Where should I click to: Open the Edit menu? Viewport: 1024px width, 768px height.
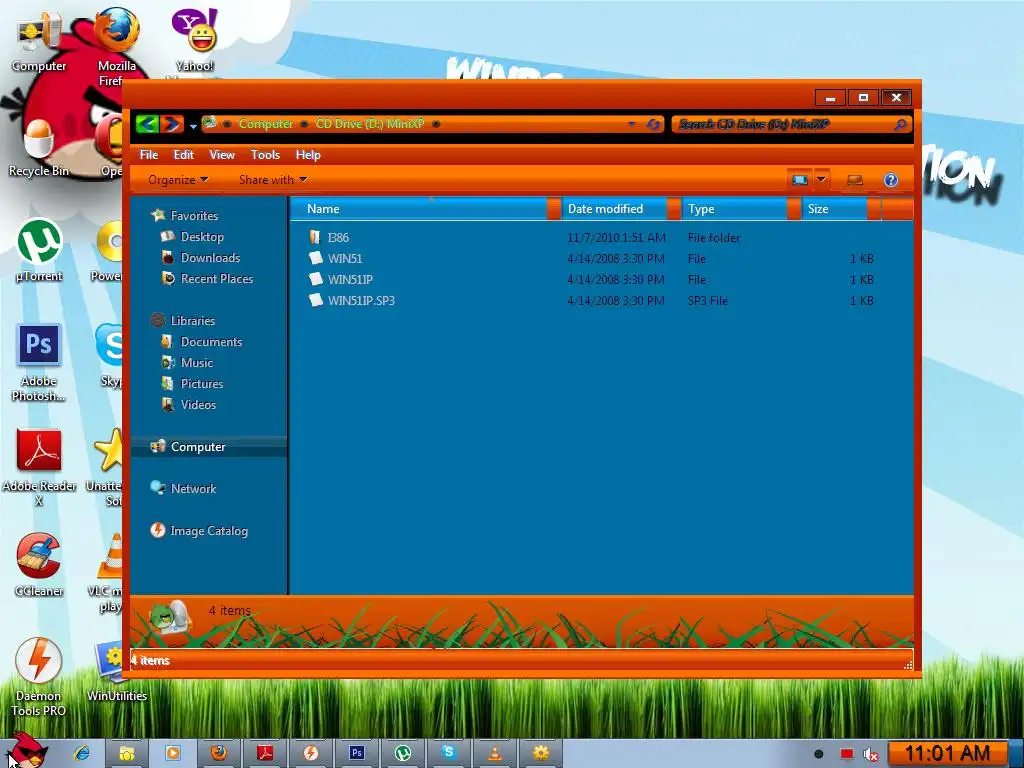(x=184, y=155)
